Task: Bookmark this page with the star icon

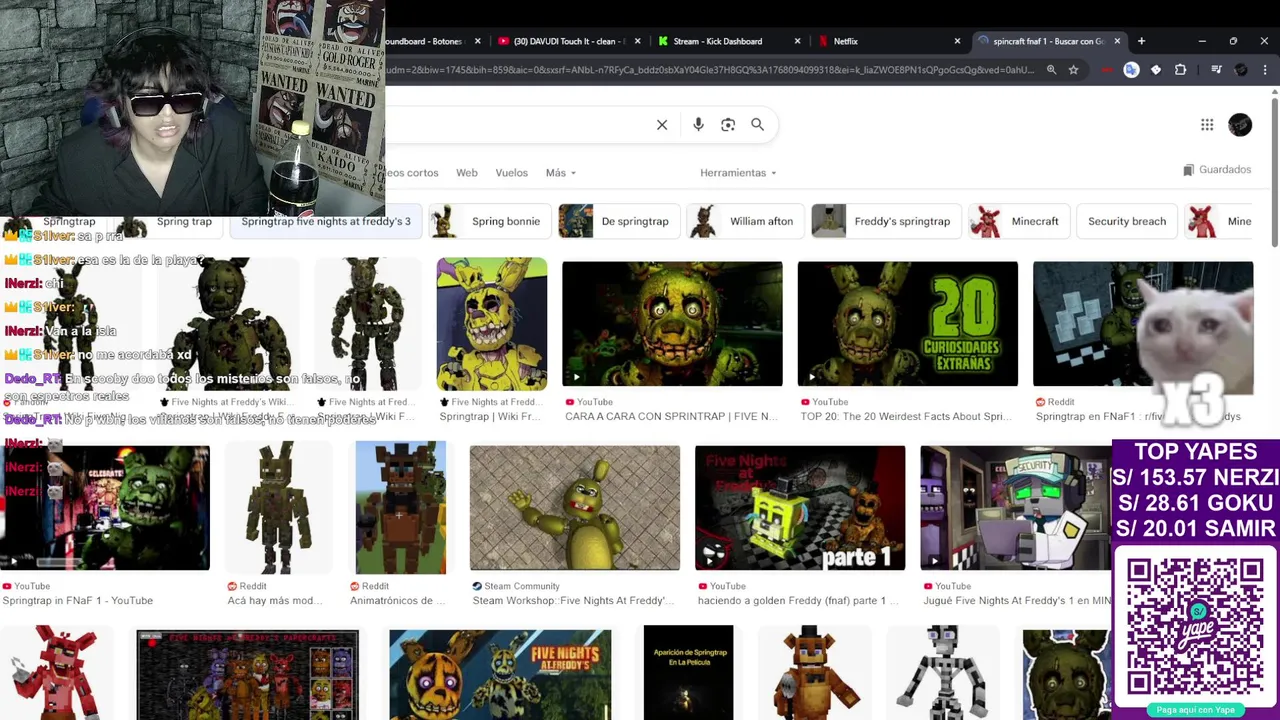Action: pos(1073,70)
